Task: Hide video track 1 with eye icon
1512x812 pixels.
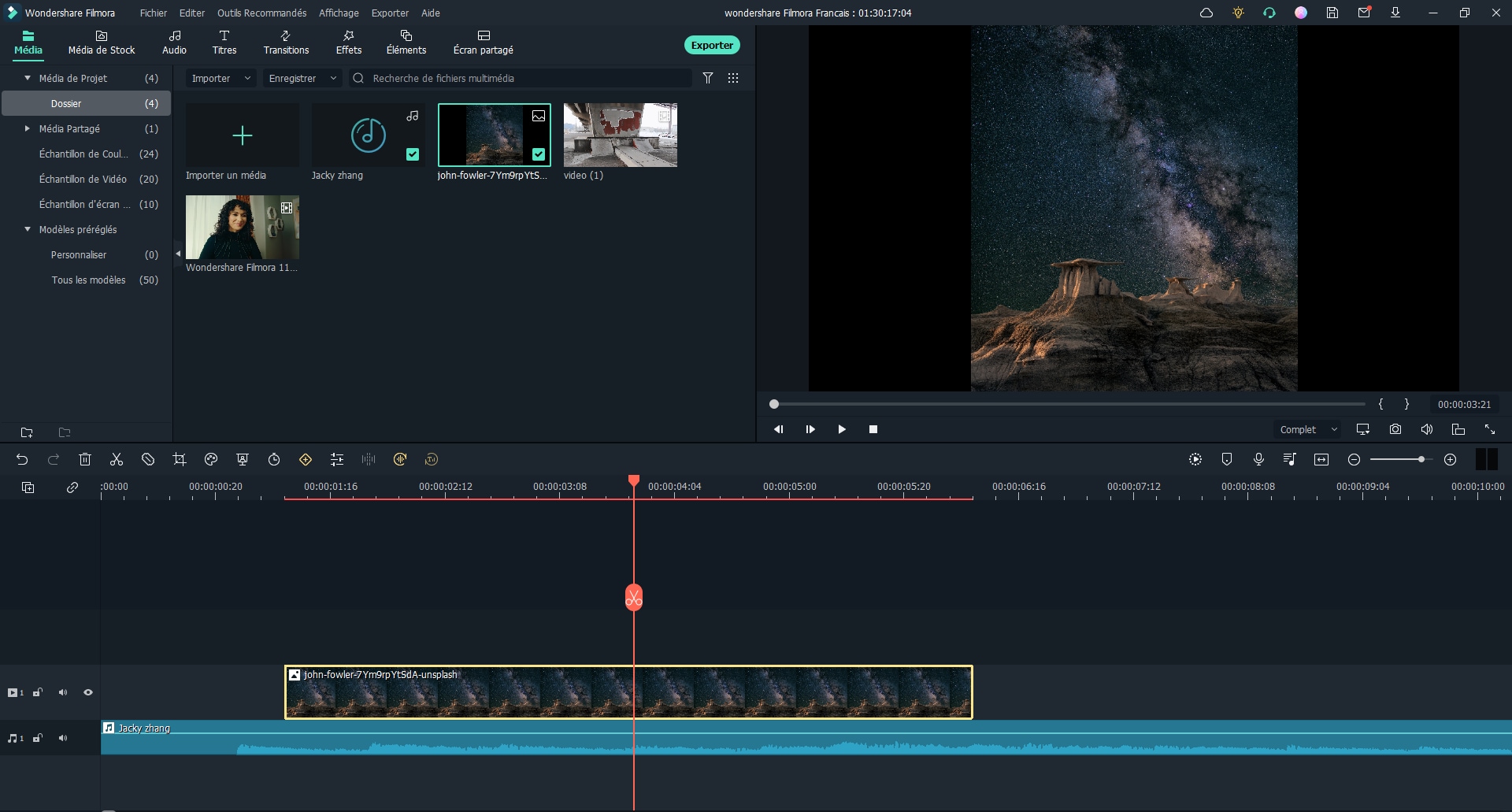Action: tap(88, 692)
